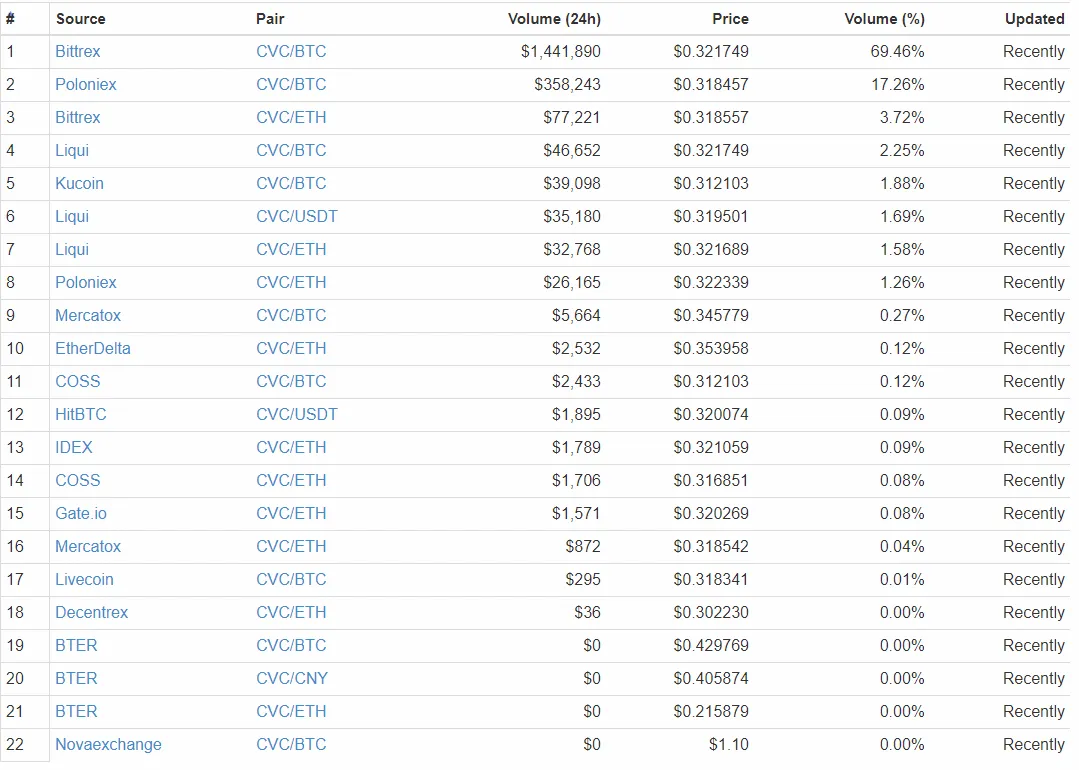Open the CVC/BTC pair in row 1
This screenshot has height=770, width=1079.
point(291,52)
